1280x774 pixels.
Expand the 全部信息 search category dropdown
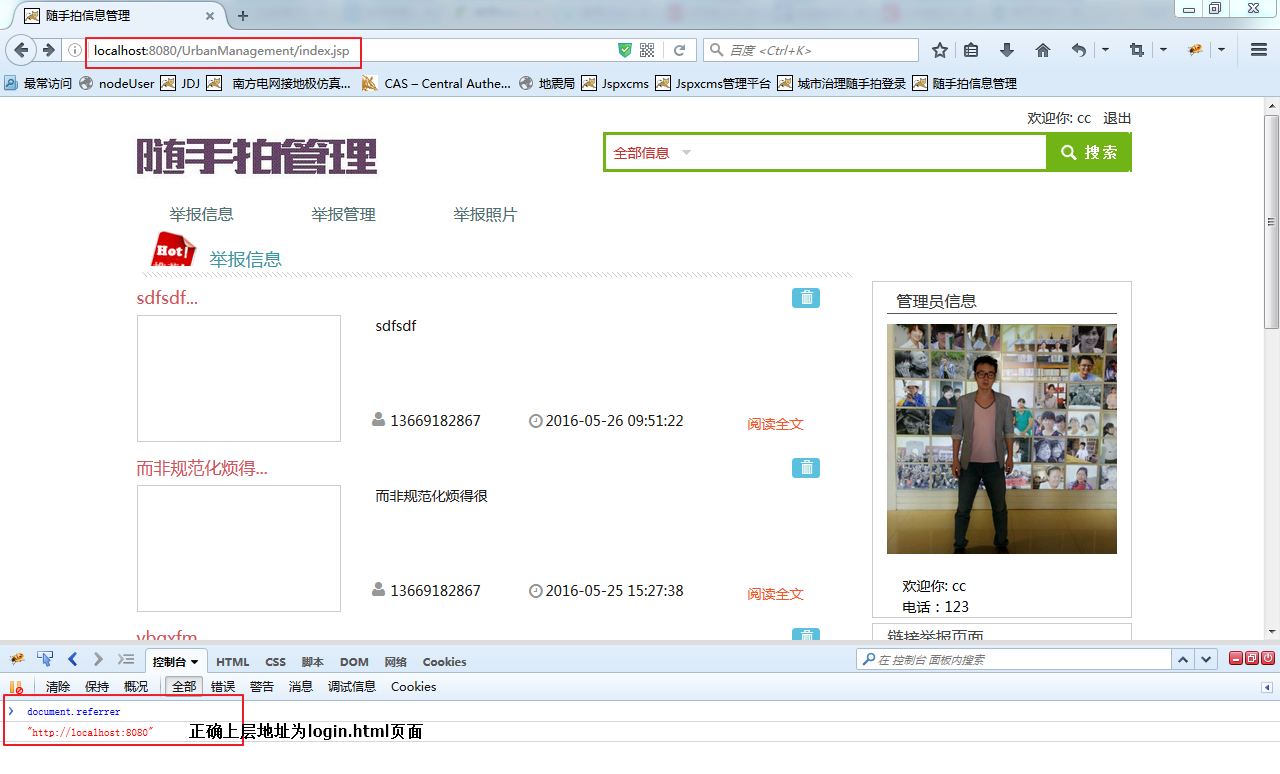point(652,153)
